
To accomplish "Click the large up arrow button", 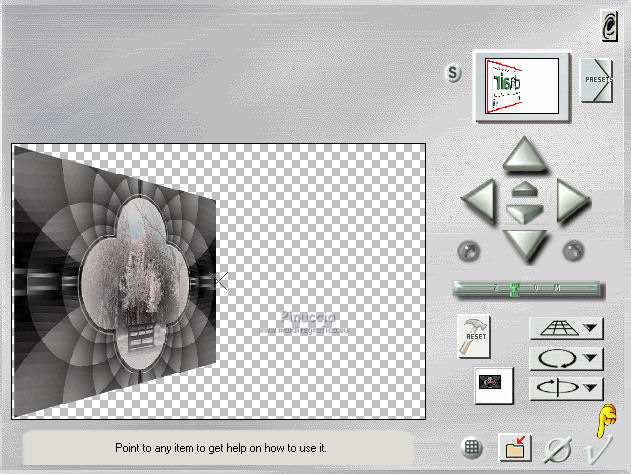I will click(x=524, y=155).
